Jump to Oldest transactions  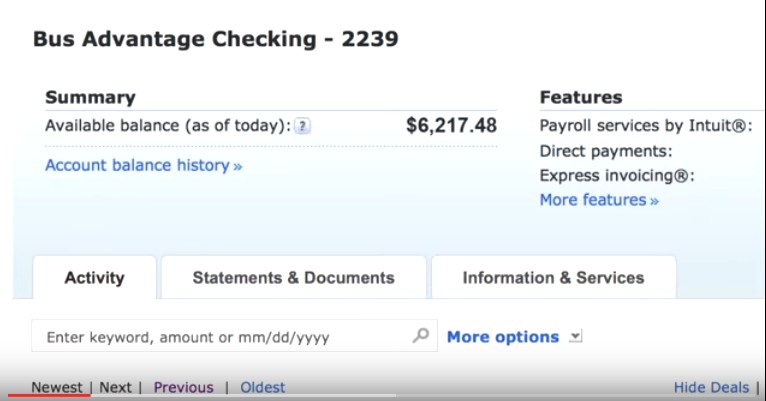[x=262, y=387]
